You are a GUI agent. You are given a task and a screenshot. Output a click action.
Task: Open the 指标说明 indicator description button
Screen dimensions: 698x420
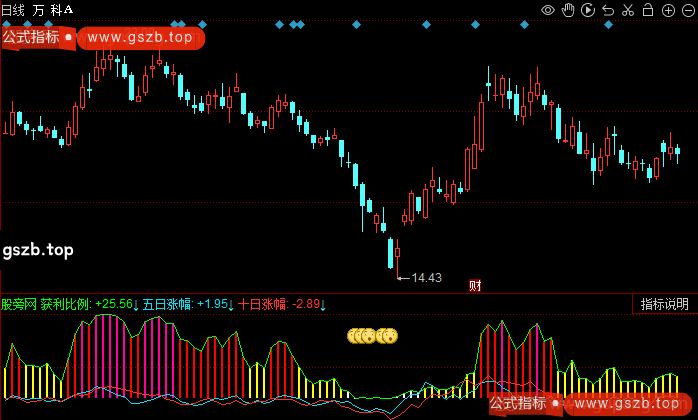point(665,304)
